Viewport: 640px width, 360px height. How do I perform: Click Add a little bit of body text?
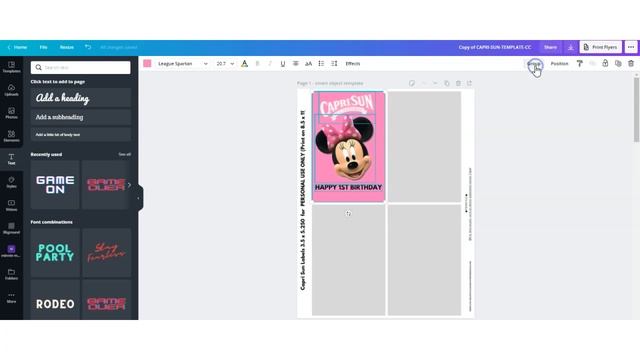click(x=81, y=134)
